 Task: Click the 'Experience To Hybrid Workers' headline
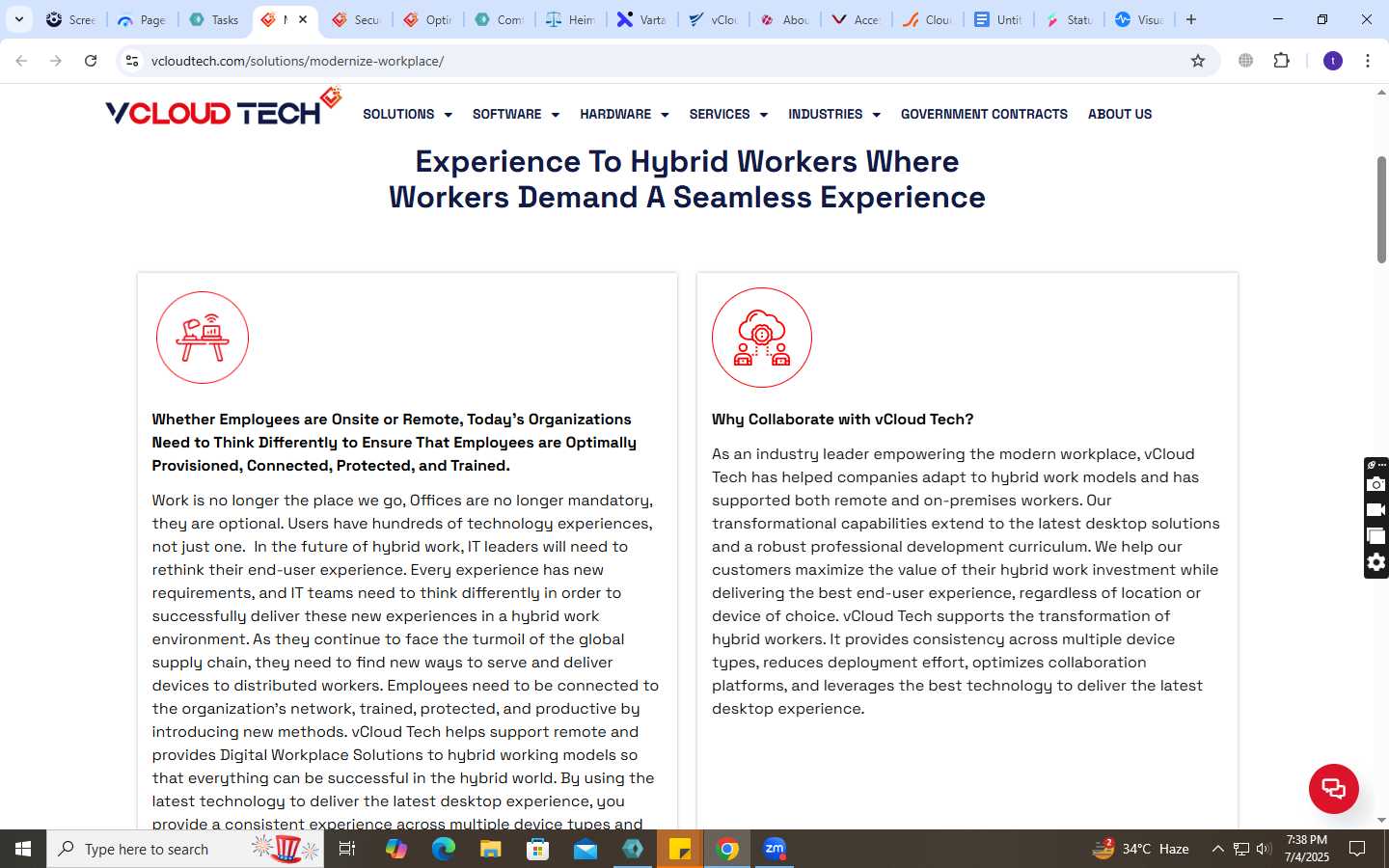[x=687, y=179]
